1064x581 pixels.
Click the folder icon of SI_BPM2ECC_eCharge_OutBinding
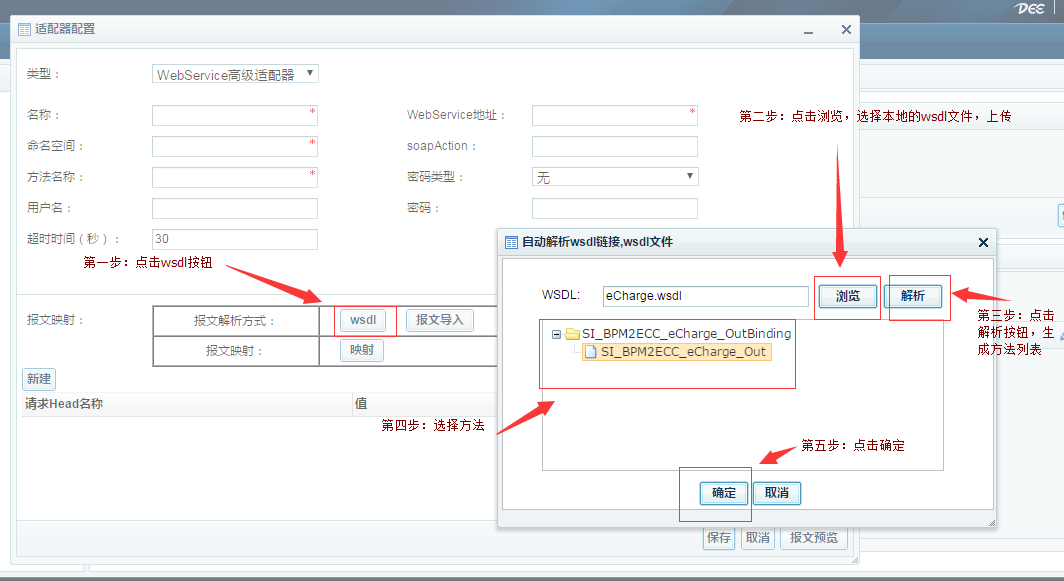[572, 334]
